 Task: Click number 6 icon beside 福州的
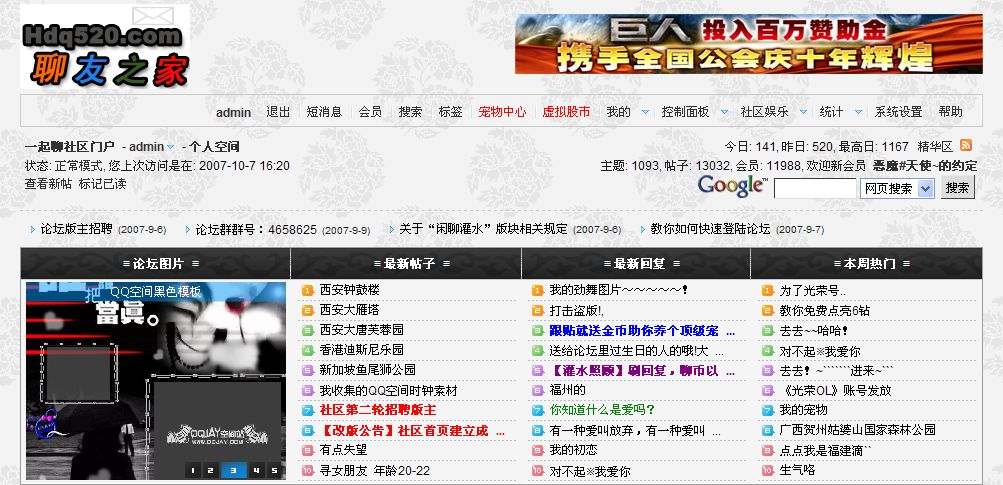click(537, 390)
